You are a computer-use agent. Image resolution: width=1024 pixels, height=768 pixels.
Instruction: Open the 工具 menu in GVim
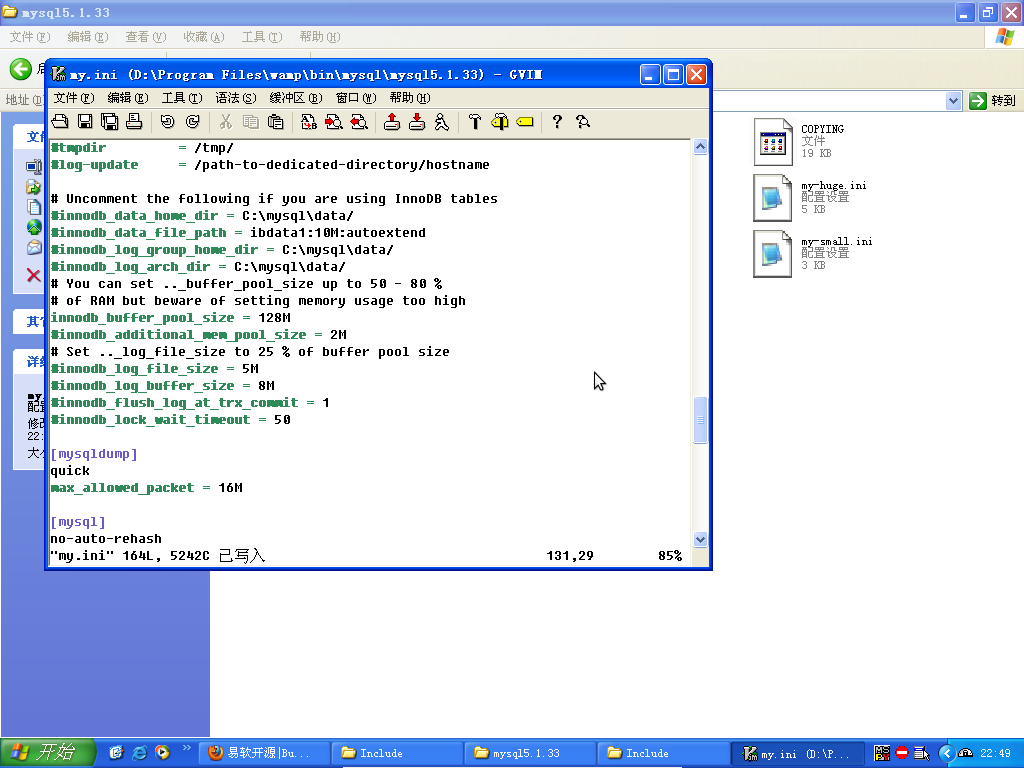[182, 98]
